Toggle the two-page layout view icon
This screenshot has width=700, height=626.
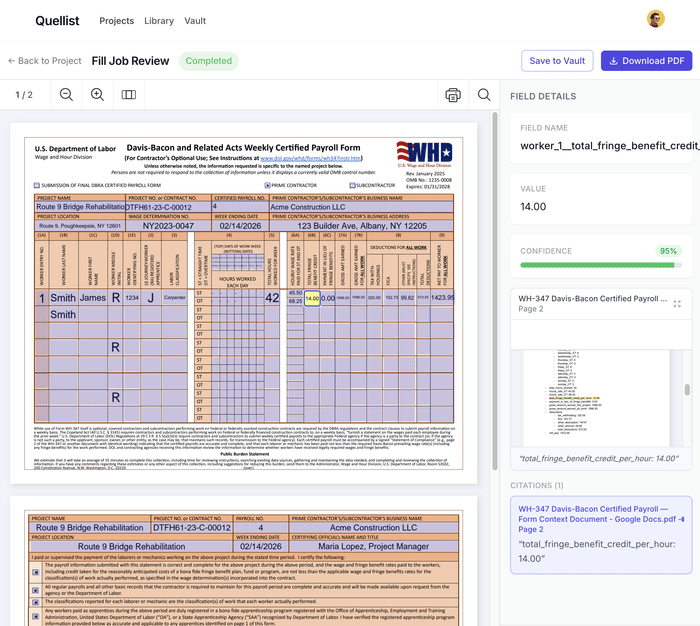128,95
